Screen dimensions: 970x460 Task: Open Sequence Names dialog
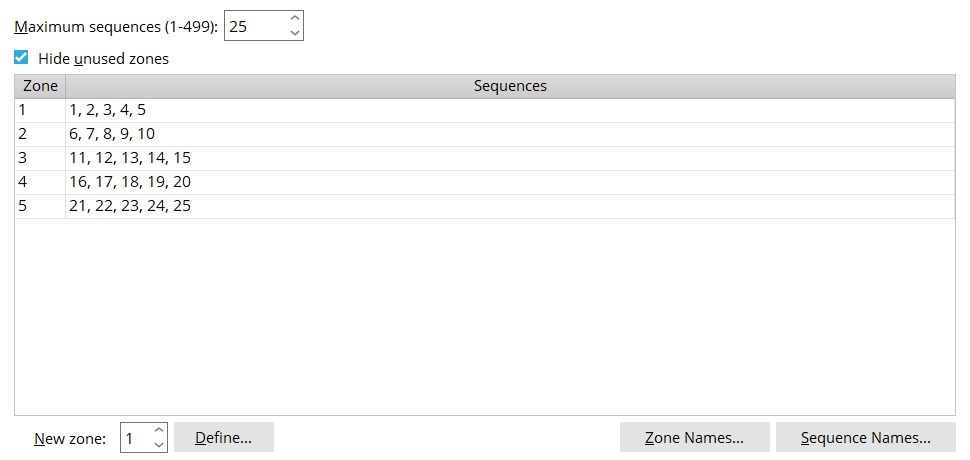(865, 438)
